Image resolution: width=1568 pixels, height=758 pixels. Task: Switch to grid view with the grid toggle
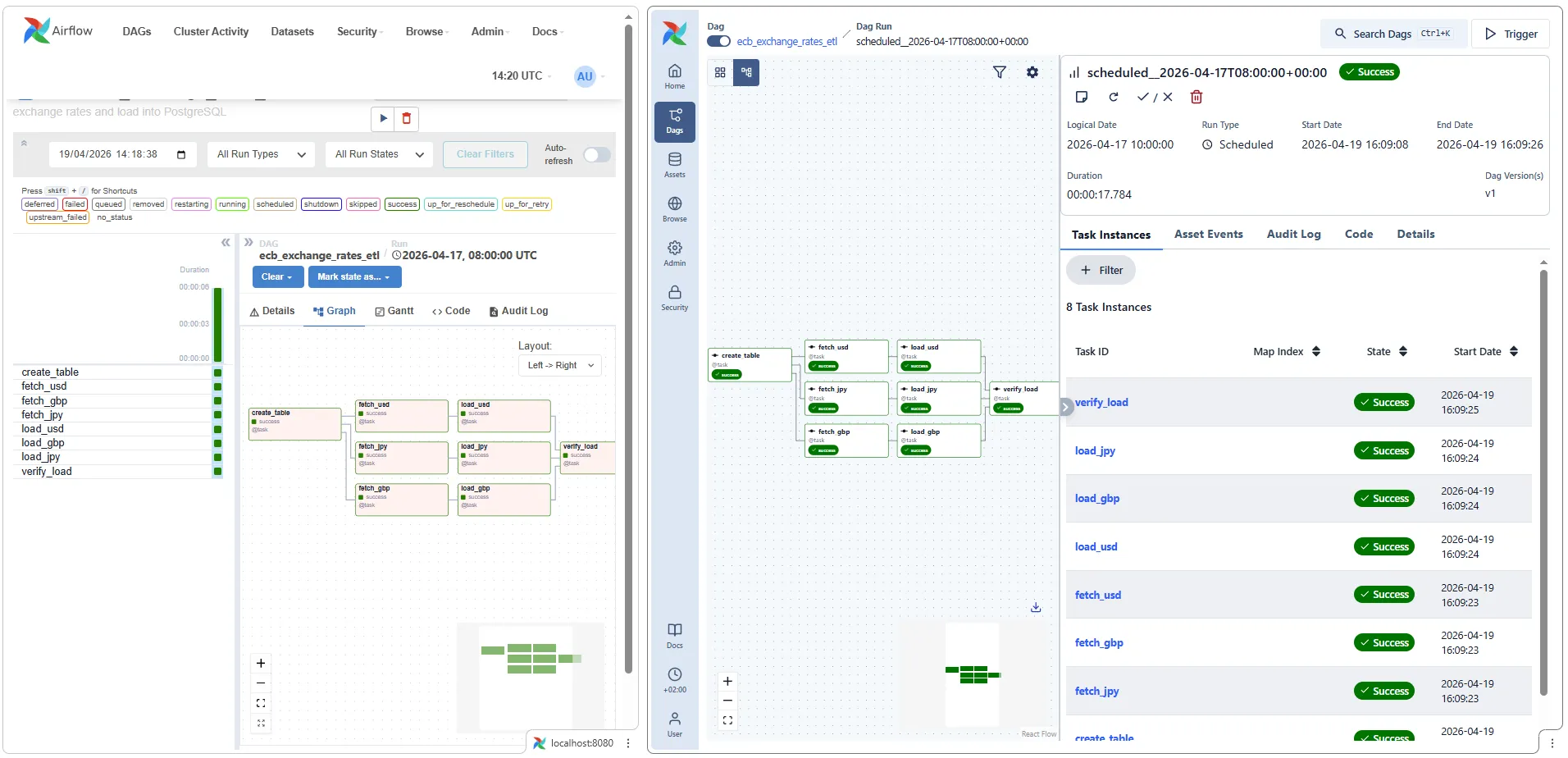[x=719, y=72]
